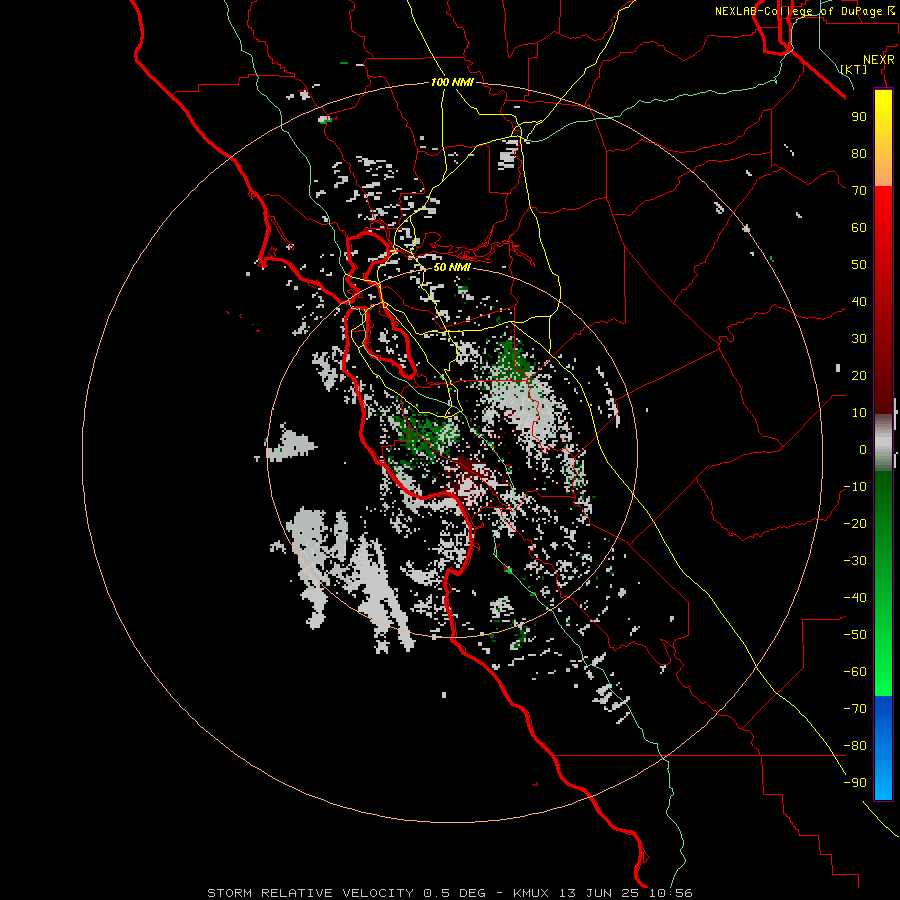Screen dimensions: 900x900
Task: Click the '50' label on velocity scale
Action: point(859,265)
